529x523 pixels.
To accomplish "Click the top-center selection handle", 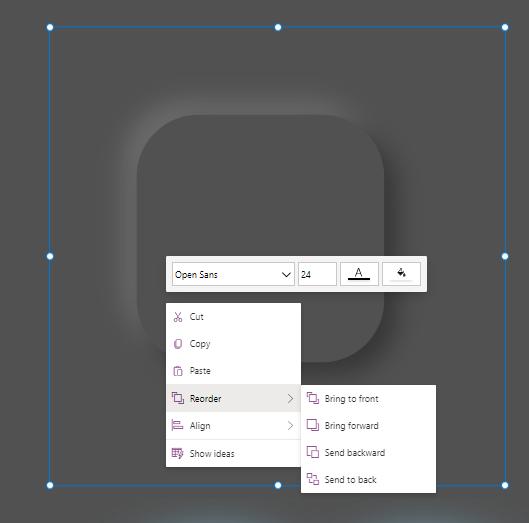I will tap(278, 27).
